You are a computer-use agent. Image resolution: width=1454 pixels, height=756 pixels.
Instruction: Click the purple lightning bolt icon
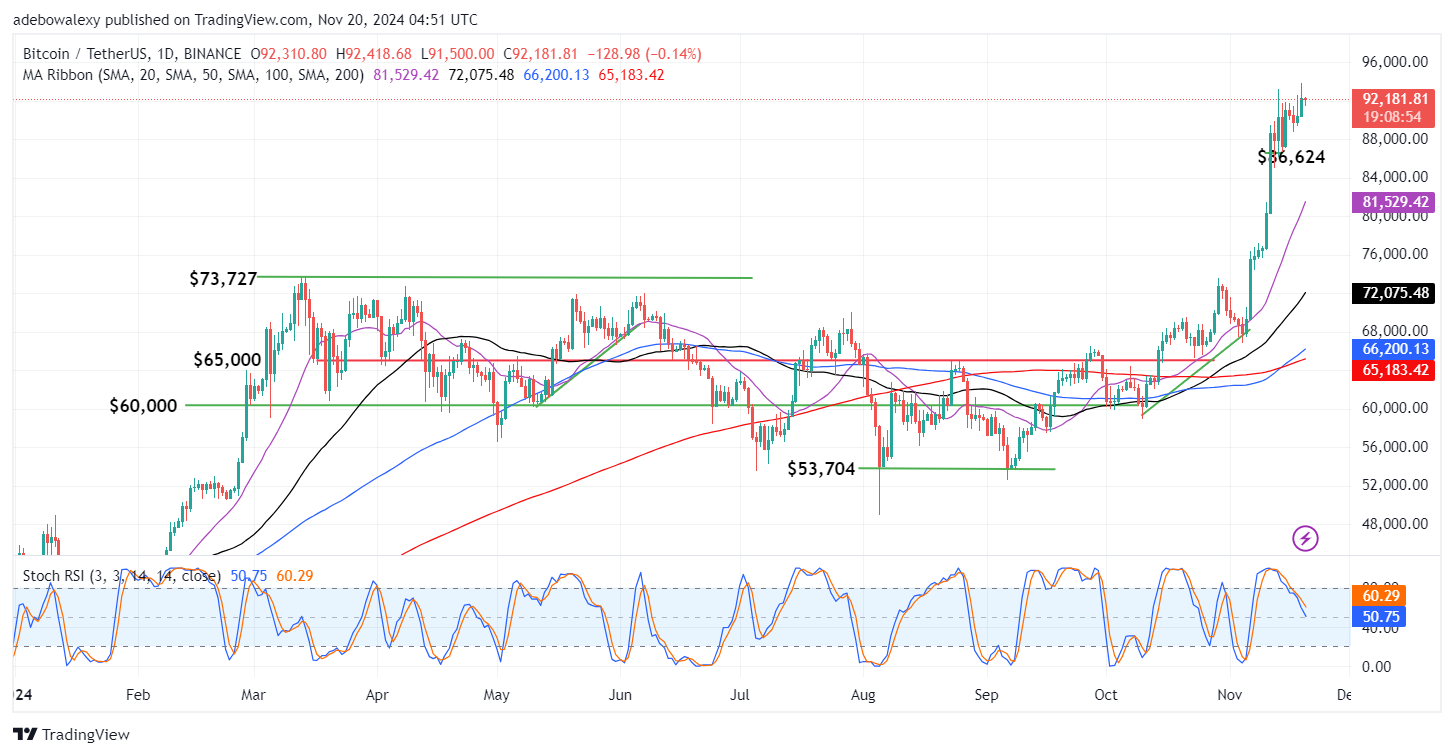(x=1305, y=539)
